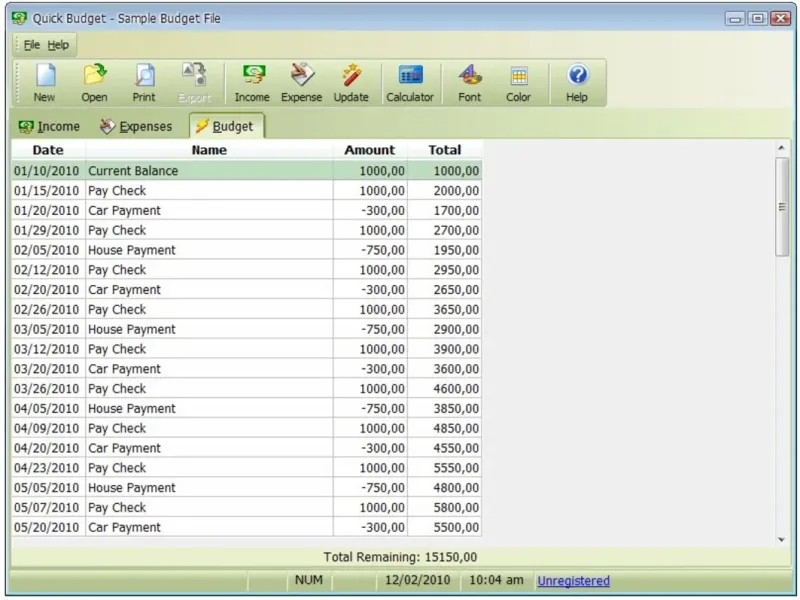Screen dimensions: 800x600
Task: Click the 12/02/2010 date in status bar
Action: point(418,580)
